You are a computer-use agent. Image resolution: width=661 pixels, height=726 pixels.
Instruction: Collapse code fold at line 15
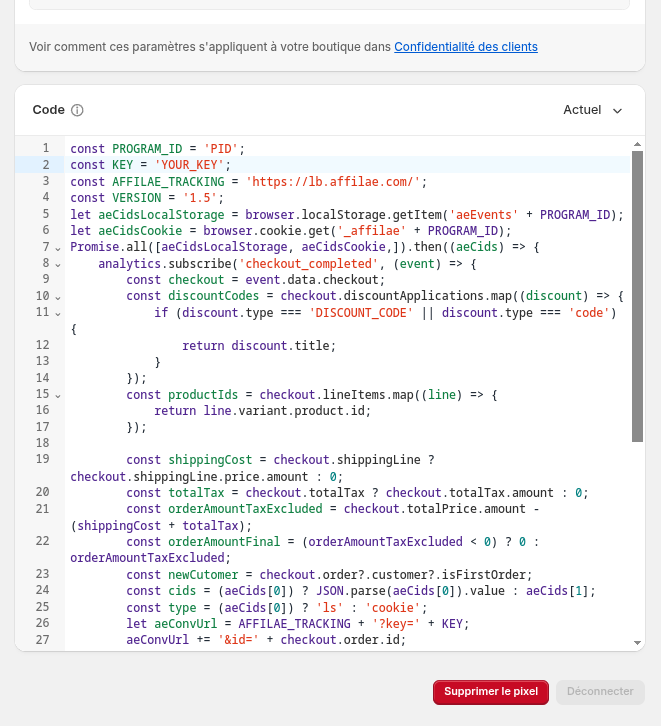[58, 396]
